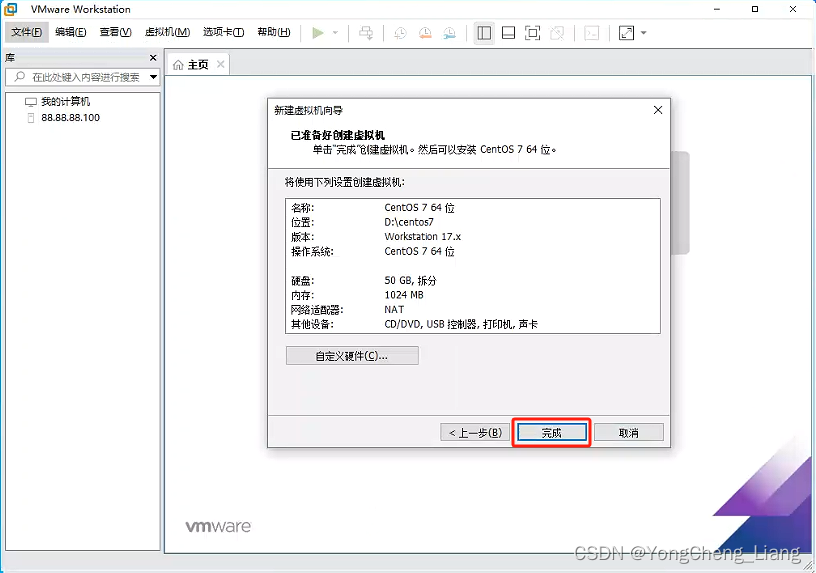Close the library panel
816x573 pixels.
pos(153,58)
